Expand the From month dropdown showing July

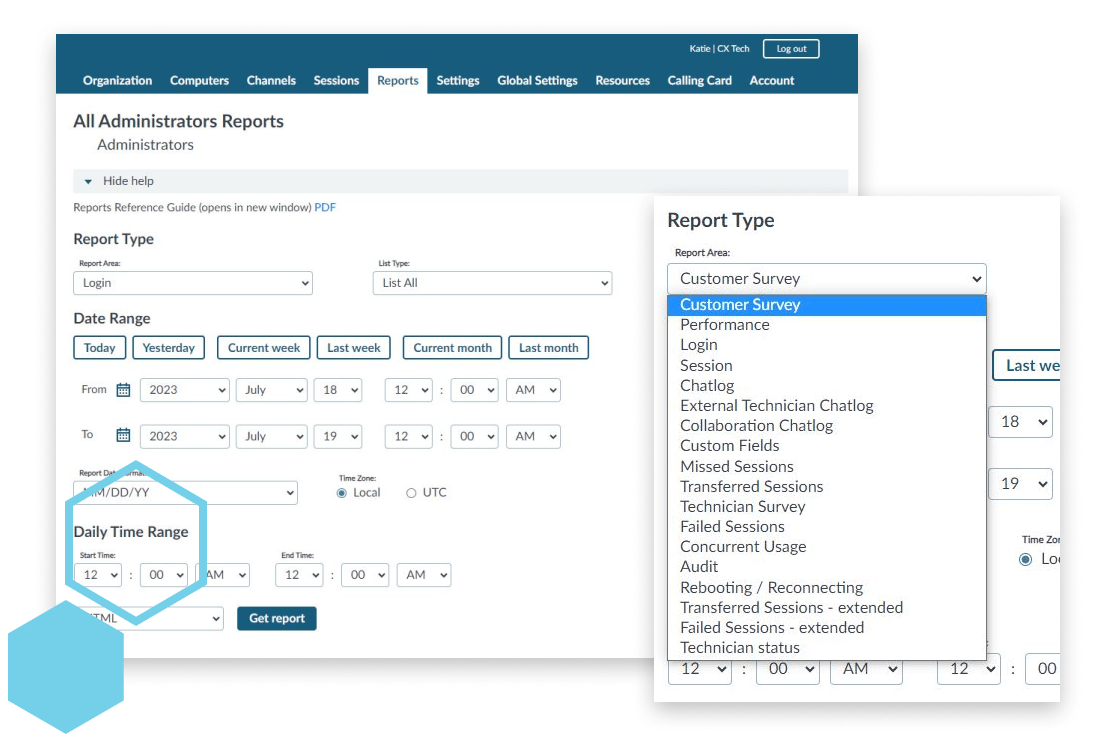[271, 390]
